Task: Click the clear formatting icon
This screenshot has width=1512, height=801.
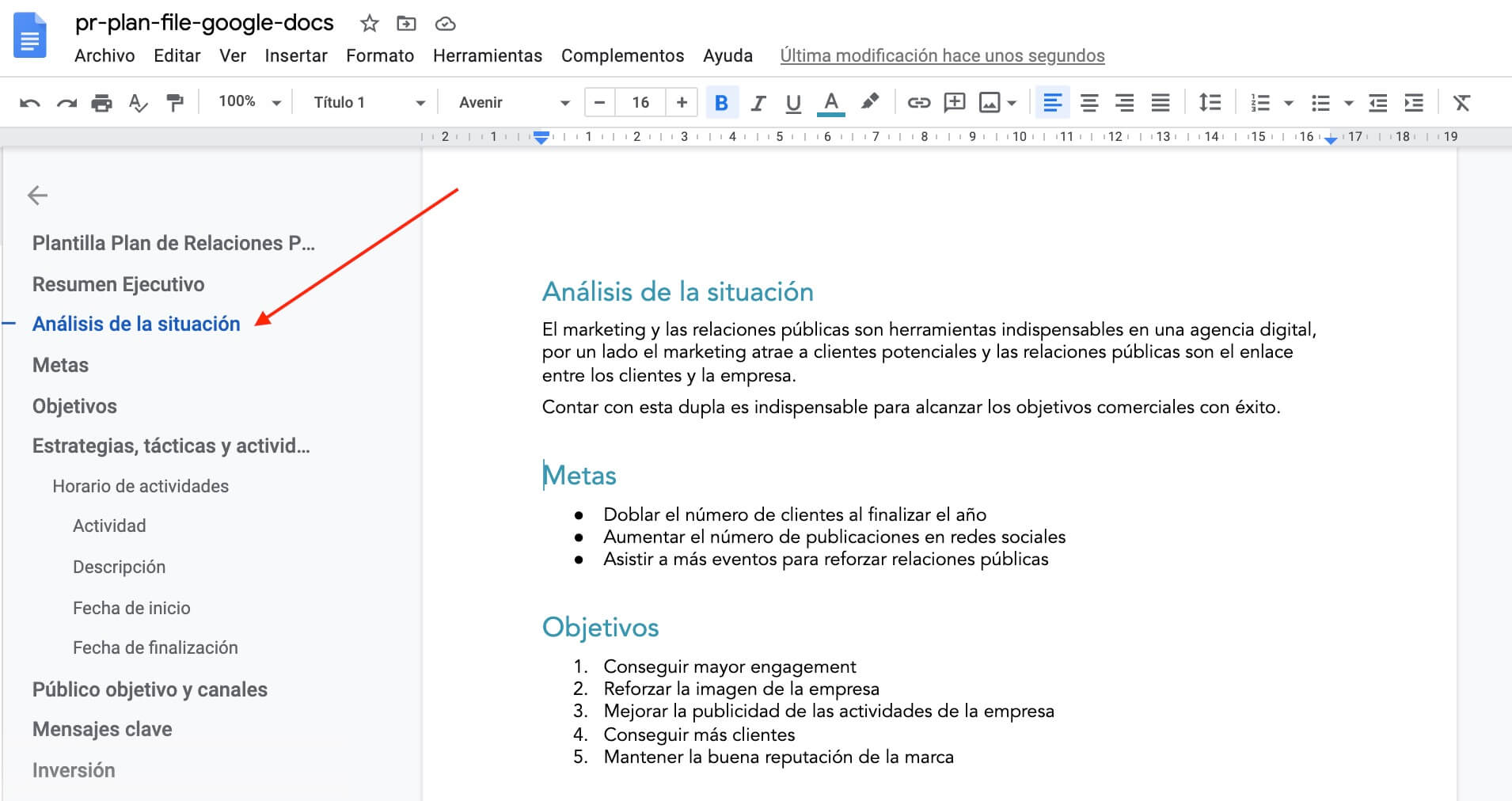Action: (1461, 103)
